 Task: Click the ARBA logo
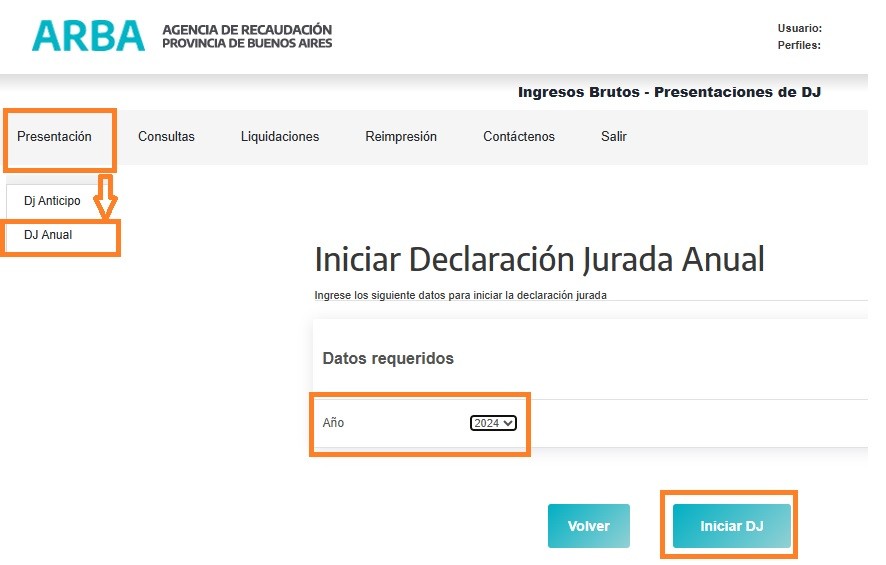click(88, 36)
